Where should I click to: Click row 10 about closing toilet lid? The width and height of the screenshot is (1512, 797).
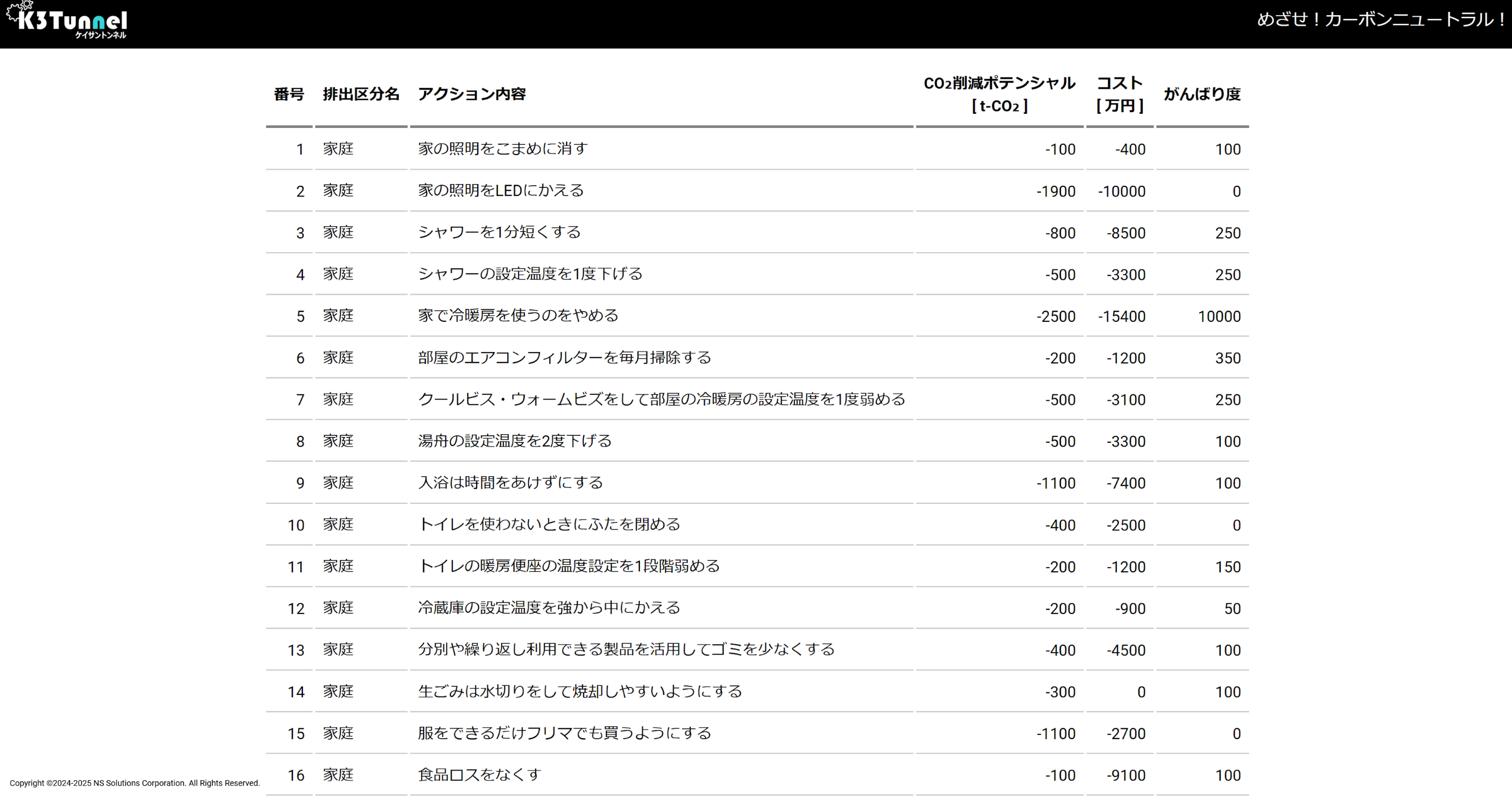[x=549, y=524]
